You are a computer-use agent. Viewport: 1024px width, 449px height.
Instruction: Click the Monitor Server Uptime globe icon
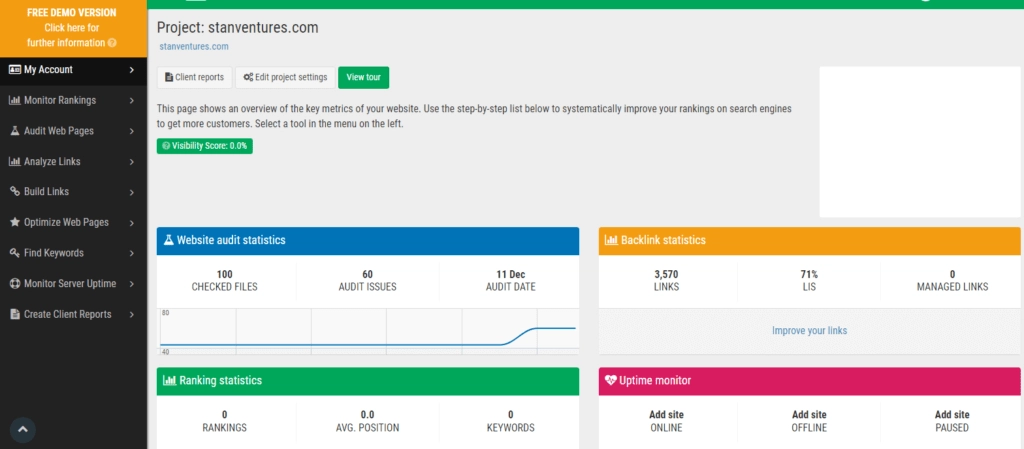pyautogui.click(x=15, y=284)
